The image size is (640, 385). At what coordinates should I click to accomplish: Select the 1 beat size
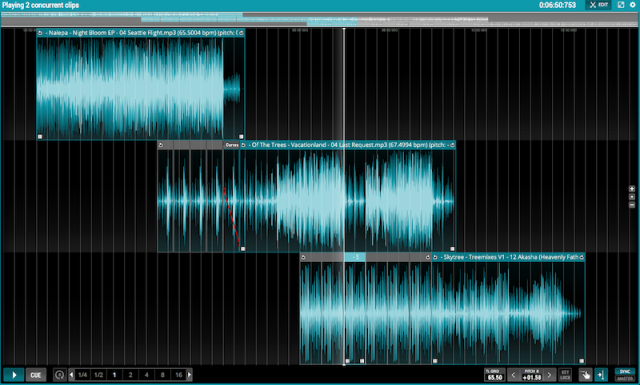[114, 375]
